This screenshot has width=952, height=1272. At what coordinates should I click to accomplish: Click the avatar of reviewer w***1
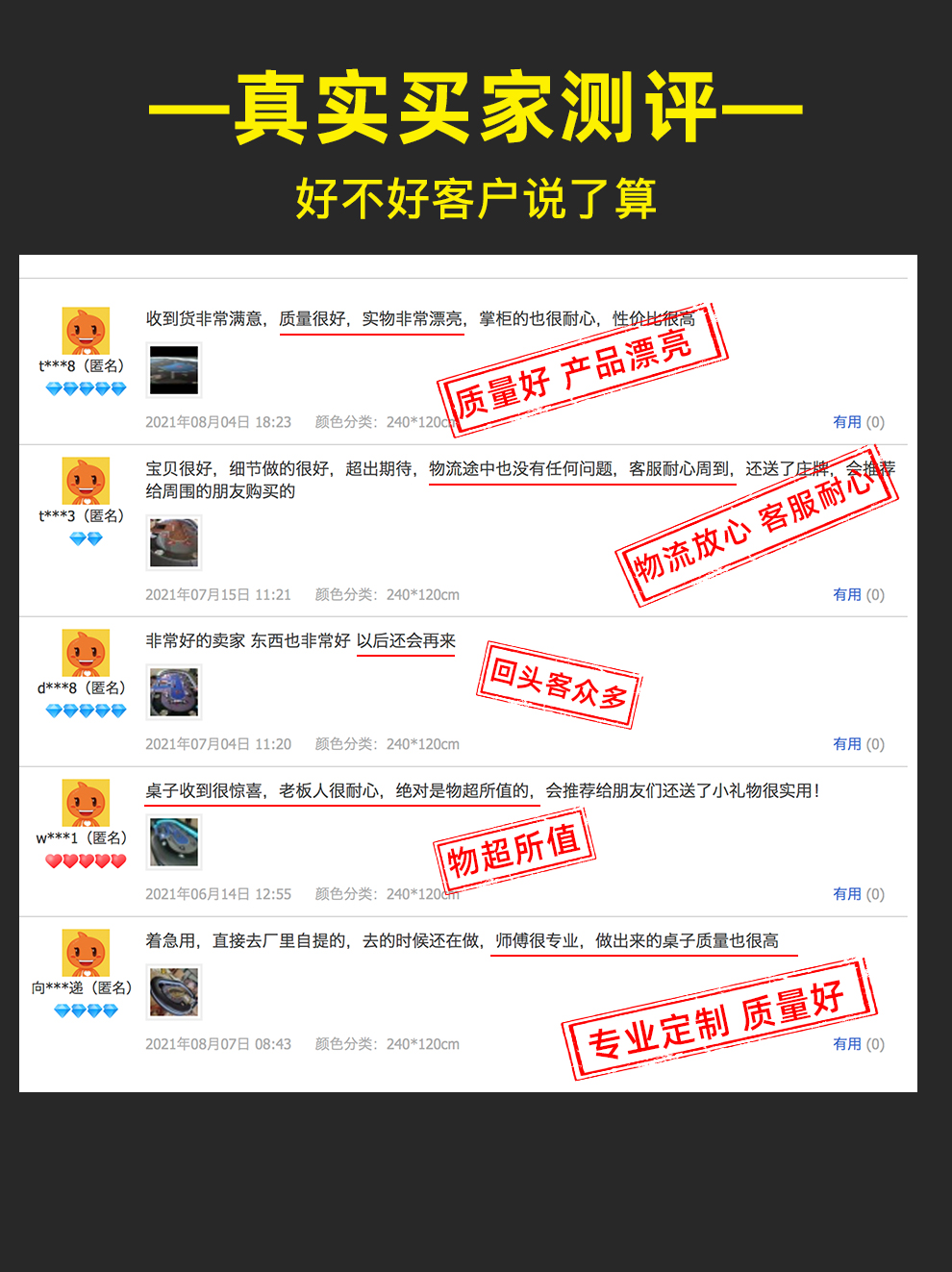pos(86,803)
